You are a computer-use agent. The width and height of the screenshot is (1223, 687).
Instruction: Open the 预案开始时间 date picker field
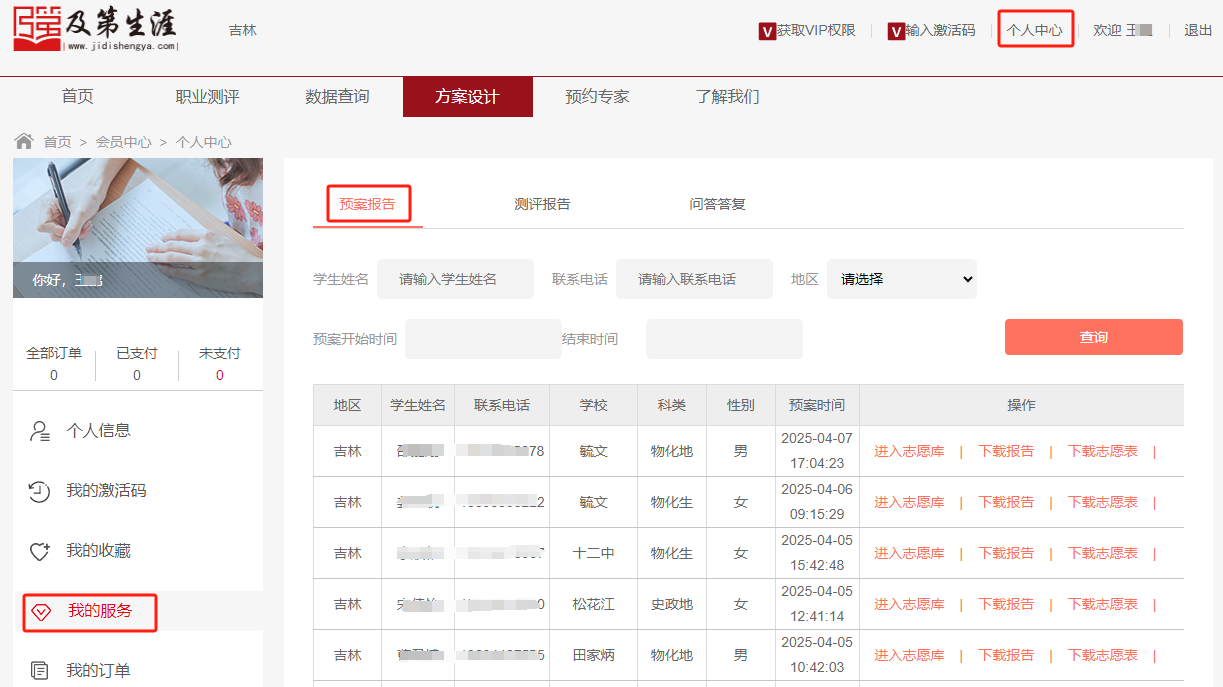click(x=483, y=339)
